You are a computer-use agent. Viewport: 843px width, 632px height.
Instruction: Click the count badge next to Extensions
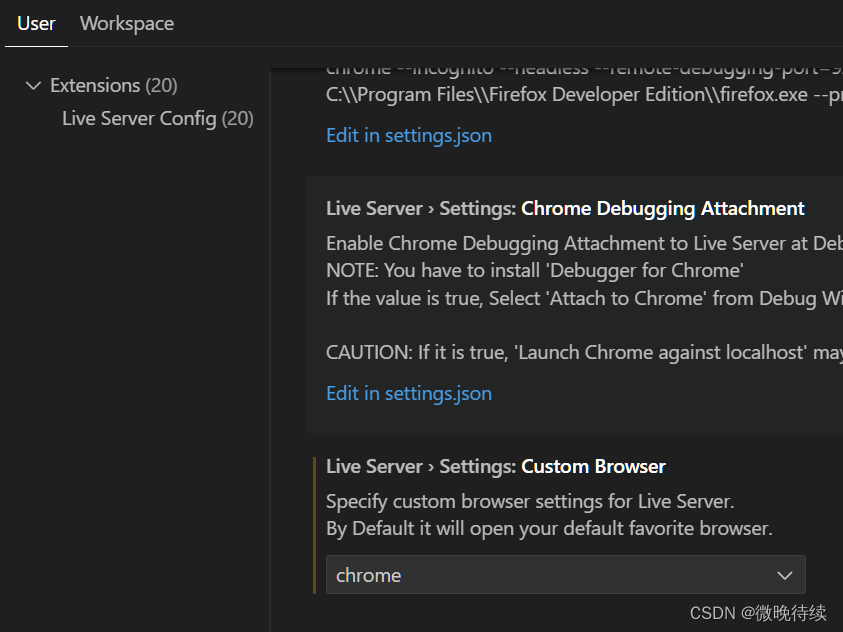click(161, 86)
